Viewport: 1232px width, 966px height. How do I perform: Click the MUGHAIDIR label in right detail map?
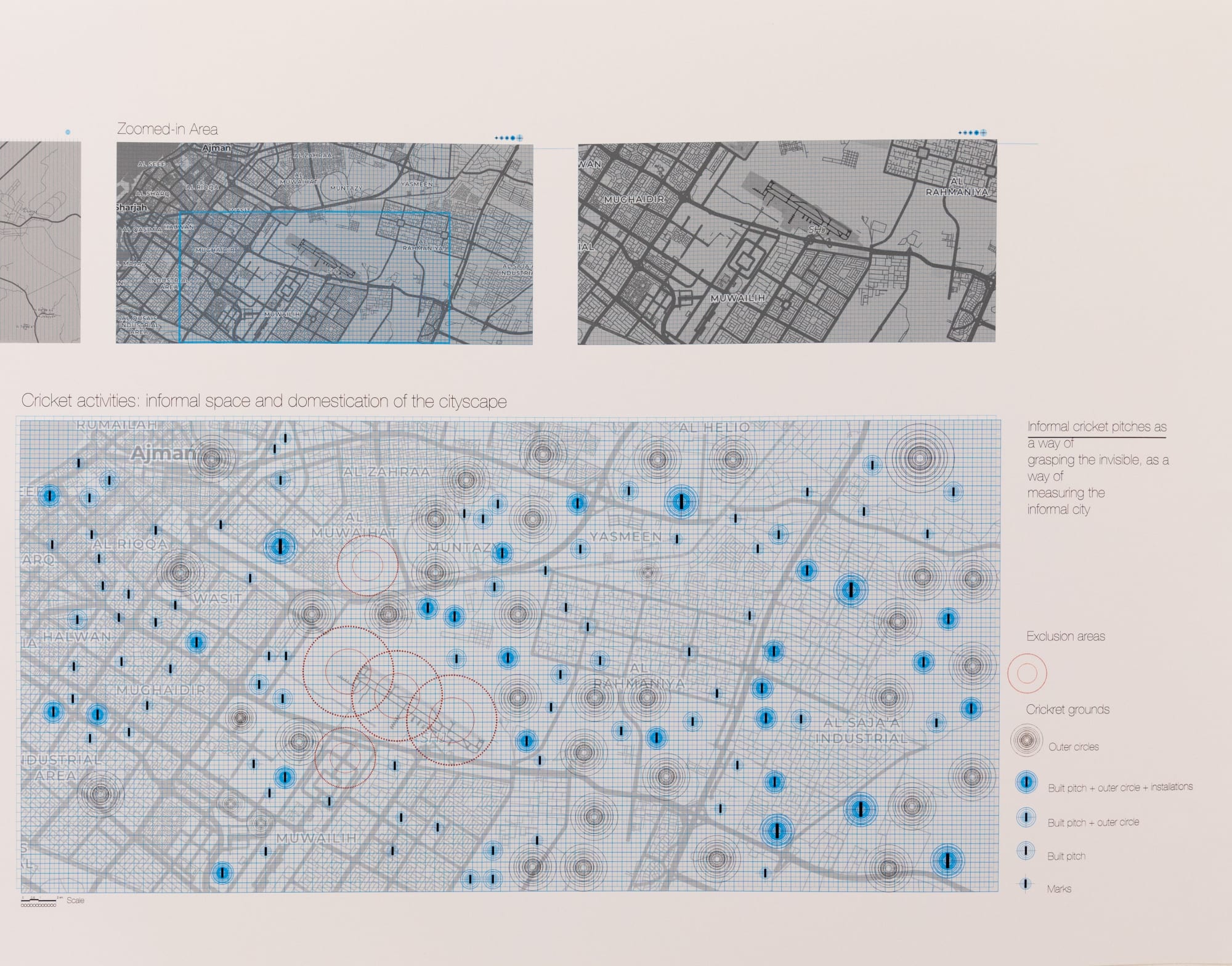(634, 200)
